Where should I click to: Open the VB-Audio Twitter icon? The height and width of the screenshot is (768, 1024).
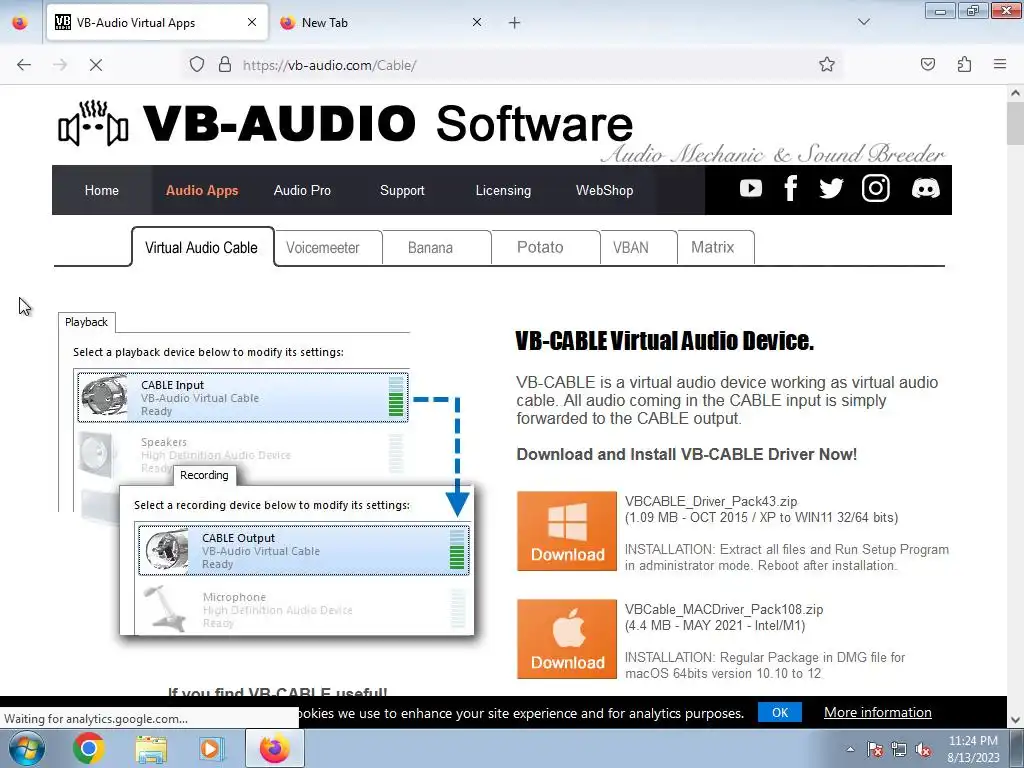(831, 189)
